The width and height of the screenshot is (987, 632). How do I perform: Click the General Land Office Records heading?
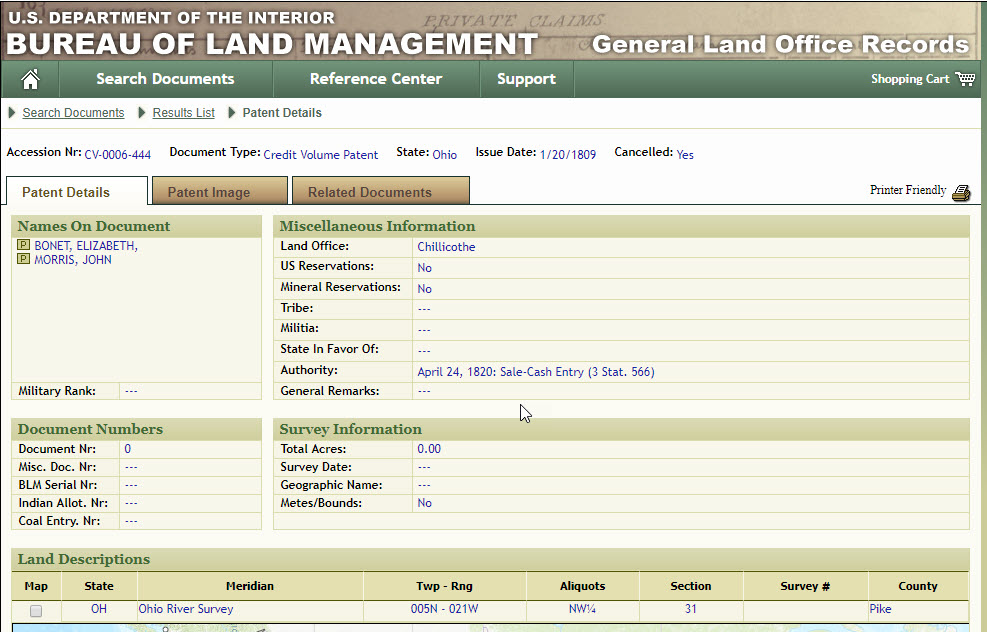(x=781, y=44)
